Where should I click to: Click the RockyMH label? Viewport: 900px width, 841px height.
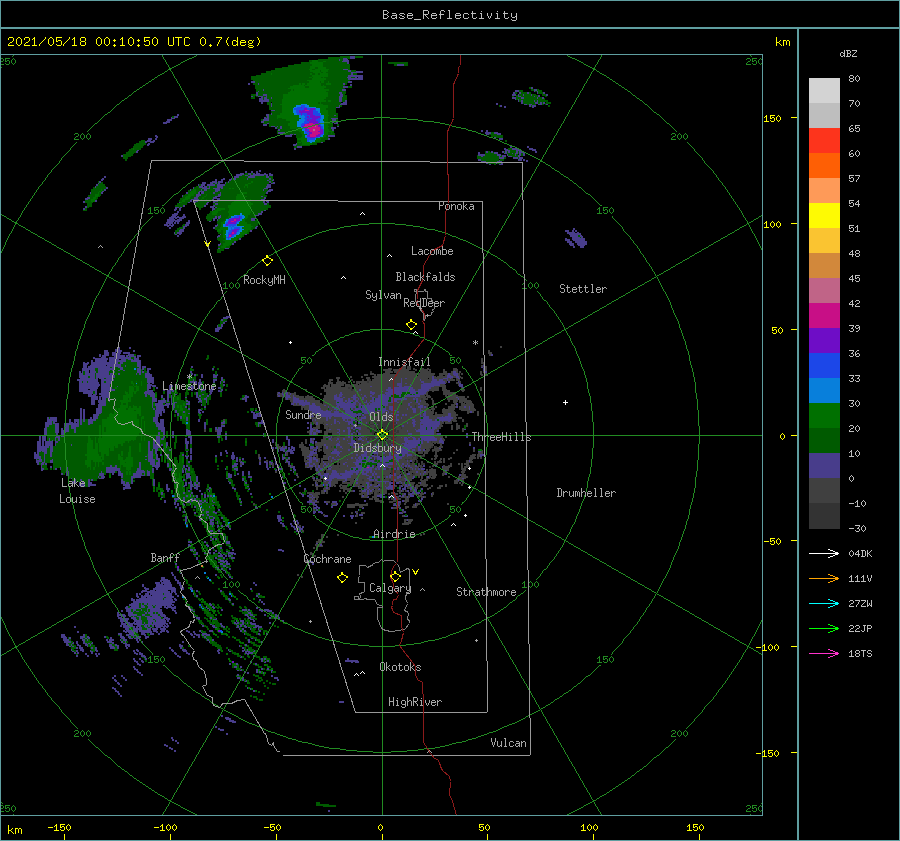point(264,280)
